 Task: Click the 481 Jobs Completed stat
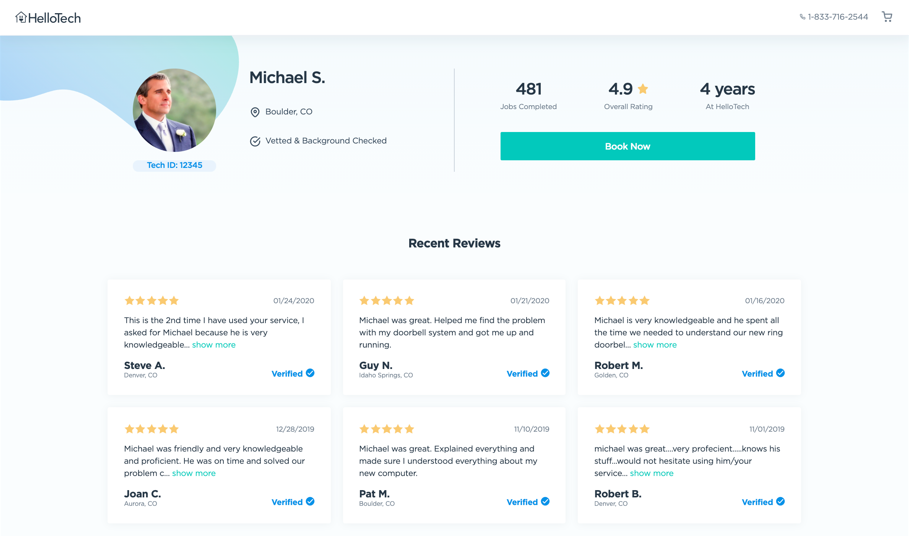pyautogui.click(x=528, y=96)
